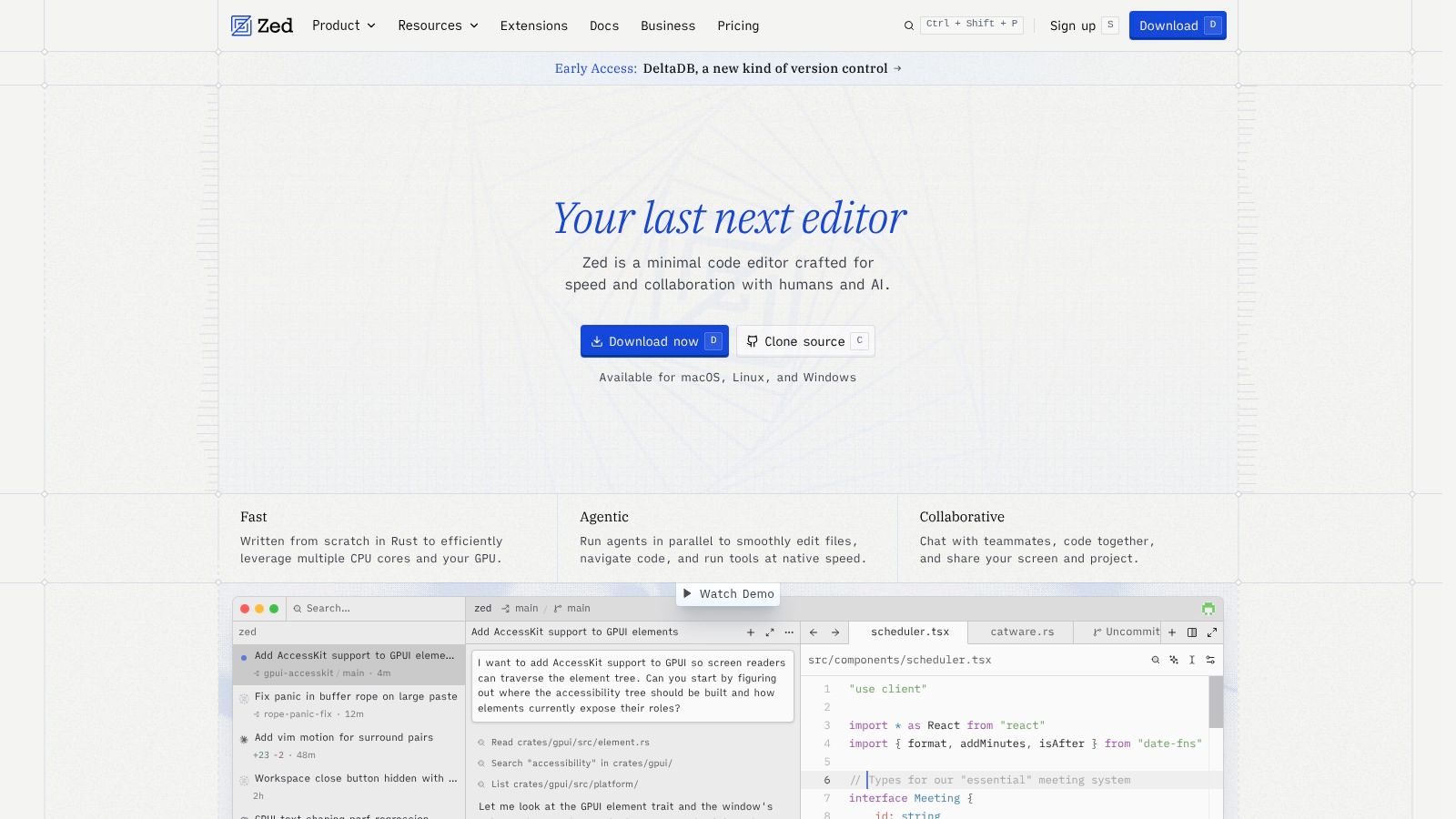
Task: Open the DeltaDB Early Access announcement link
Action: pos(728,68)
